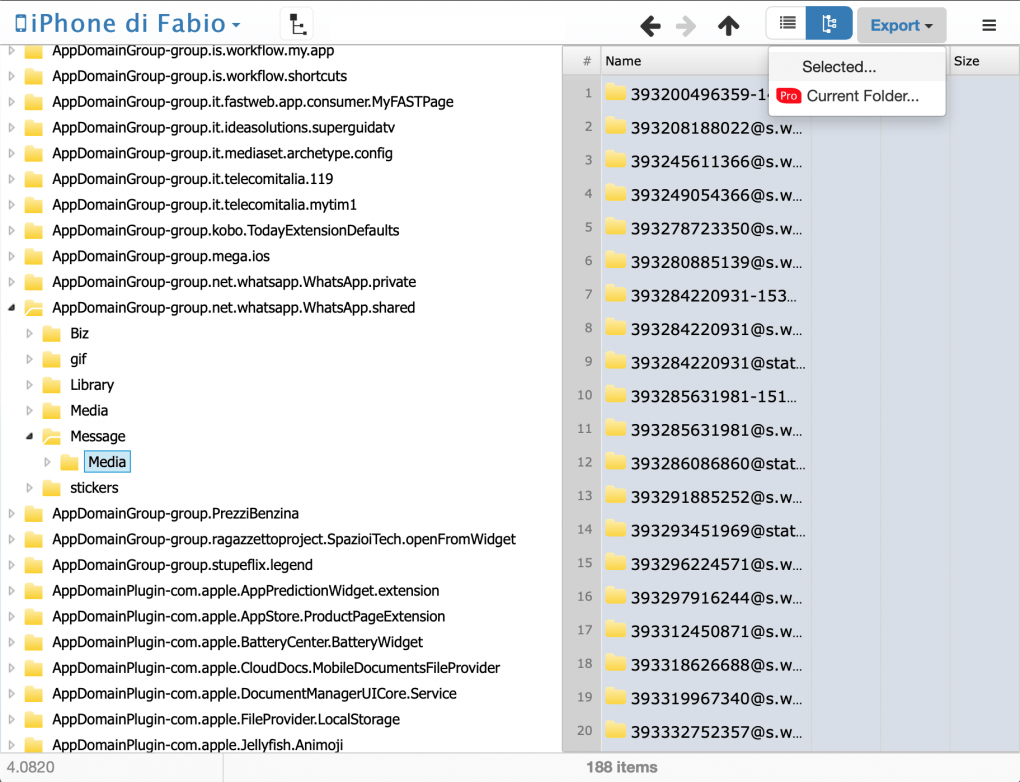Screen dimensions: 1020x782
Task: Click folder icon of row 393245611366@s.w...
Action: pyautogui.click(x=615, y=160)
